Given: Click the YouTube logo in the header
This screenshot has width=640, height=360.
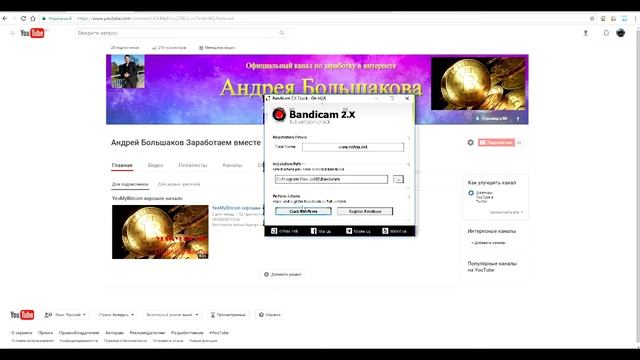Looking at the screenshot, I should pyautogui.click(x=32, y=33).
